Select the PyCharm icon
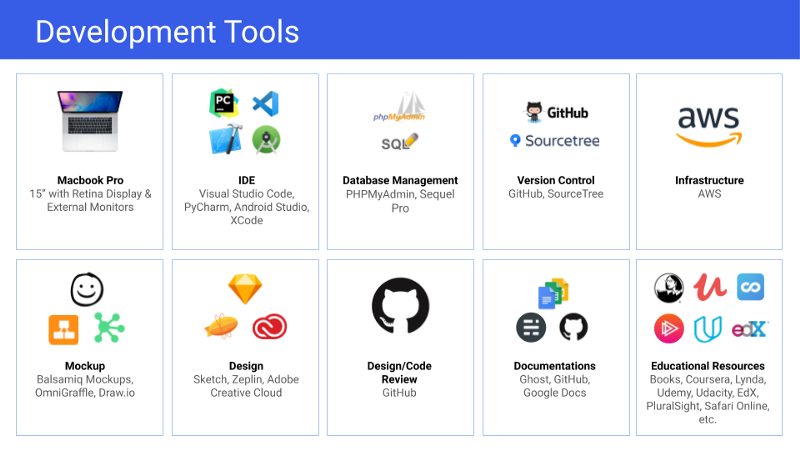Screen dimensions: 800x450 [x=224, y=103]
